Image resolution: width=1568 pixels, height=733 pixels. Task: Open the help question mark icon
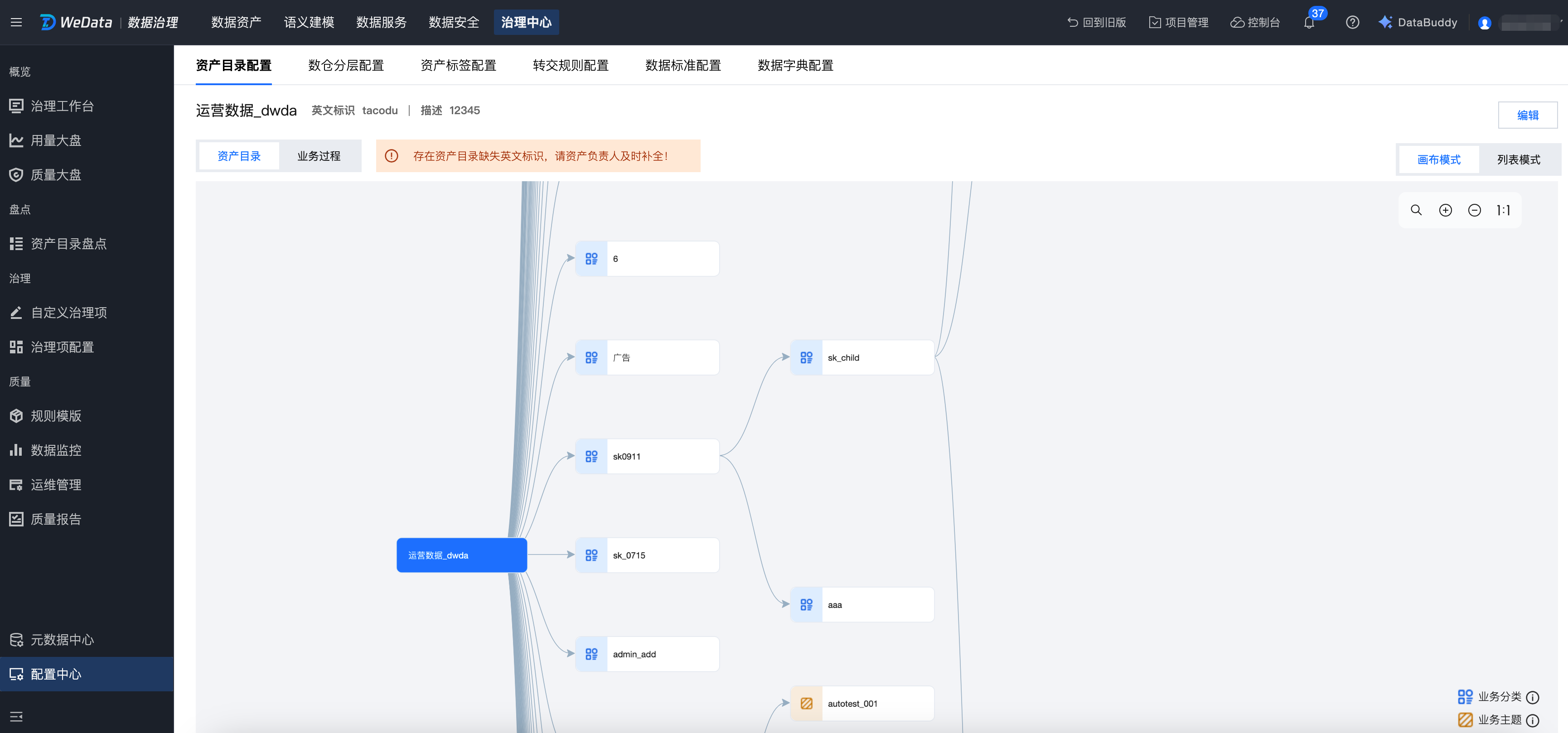(1352, 23)
